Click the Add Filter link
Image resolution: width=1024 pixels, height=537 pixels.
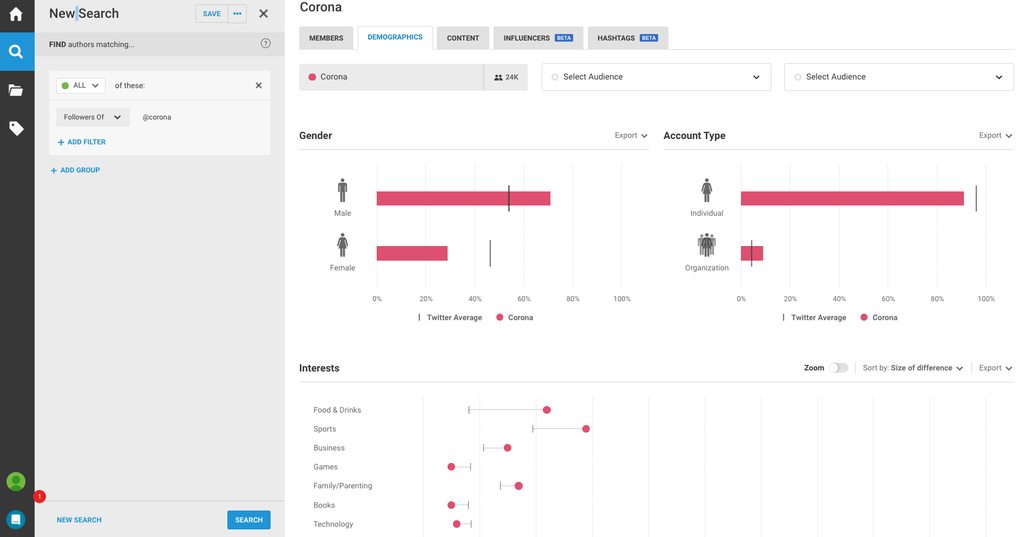(82, 142)
